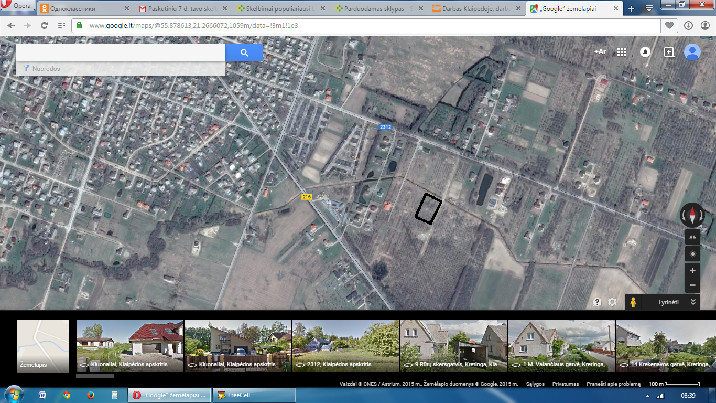Collapse the Tyrinėti imagery strip
The height and width of the screenshot is (403, 716).
tap(694, 301)
